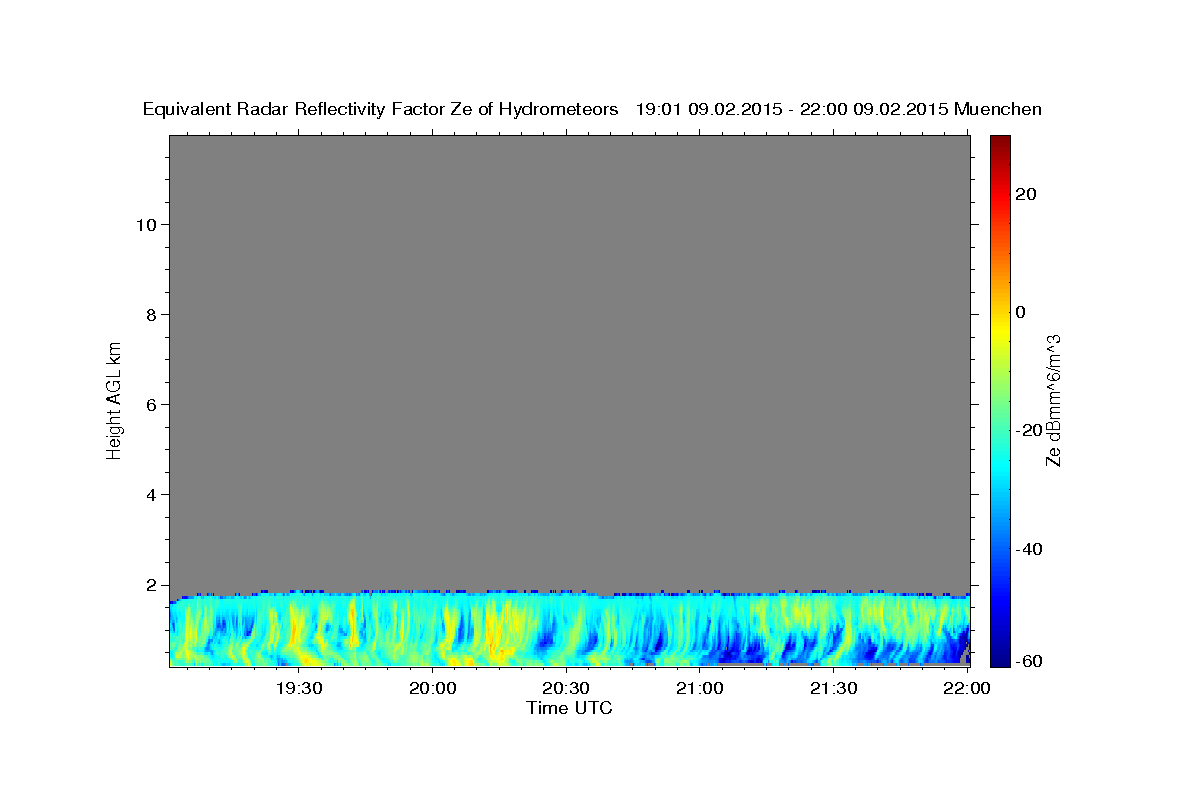
Task: Click the plot title 'Equivalent Radar Reflectivity Factor Ze of Hydrometeors'
Action: [x=381, y=110]
